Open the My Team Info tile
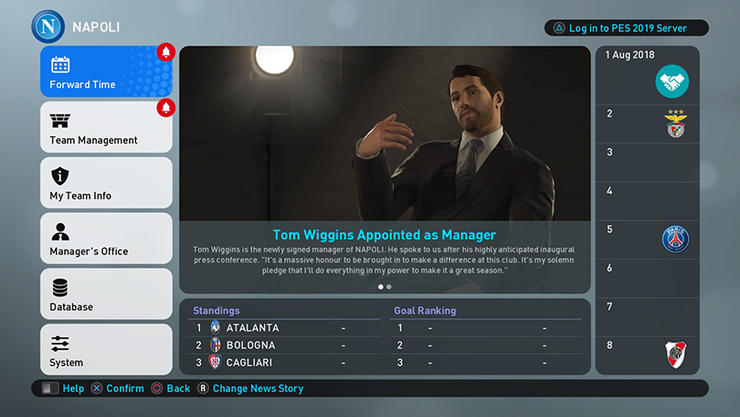This screenshot has width=740, height=417. click(106, 183)
